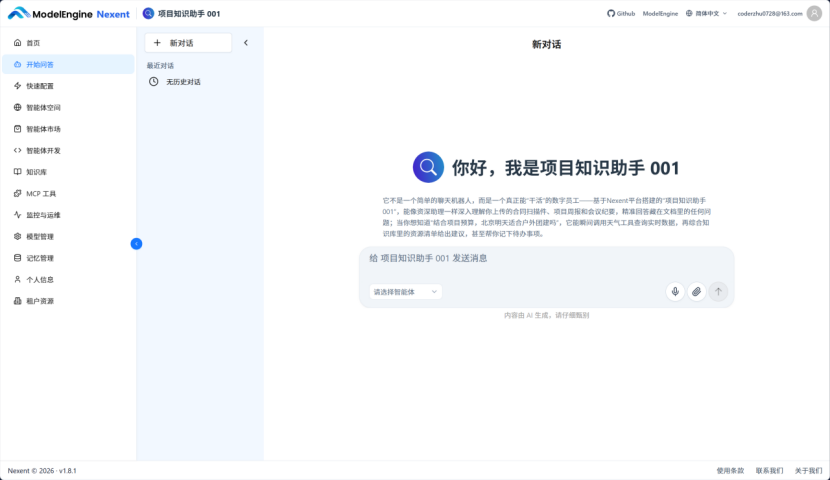The height and width of the screenshot is (480, 830).
Task: Click the large agent magnifier avatar
Action: (x=428, y=167)
